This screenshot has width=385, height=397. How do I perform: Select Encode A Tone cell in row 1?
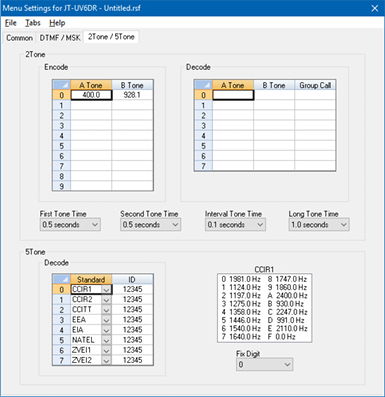click(91, 105)
